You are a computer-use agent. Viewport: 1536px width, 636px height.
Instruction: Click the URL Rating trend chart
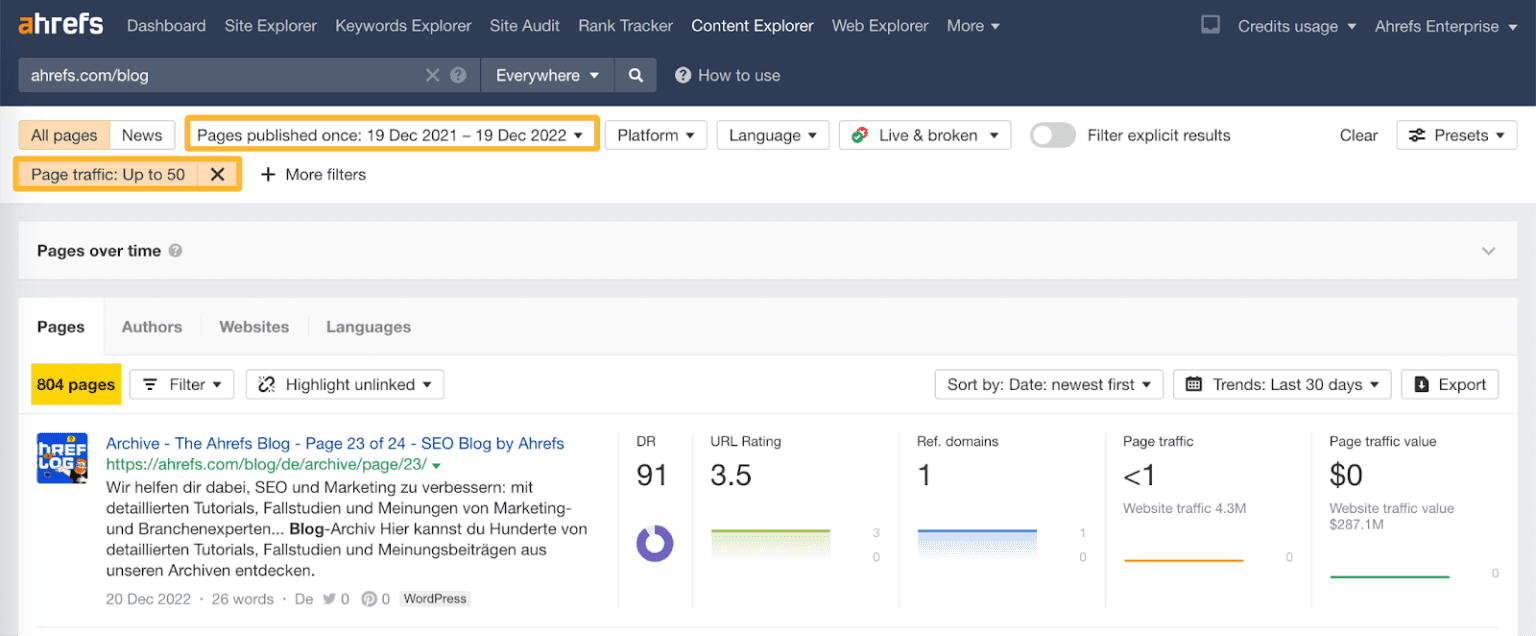click(771, 545)
